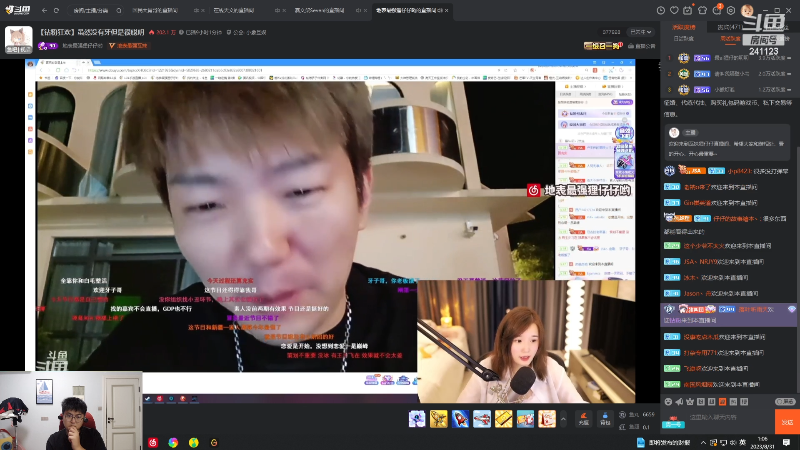Focus the chat message input field
This screenshot has width=800, height=450.
pyautogui.click(x=729, y=417)
